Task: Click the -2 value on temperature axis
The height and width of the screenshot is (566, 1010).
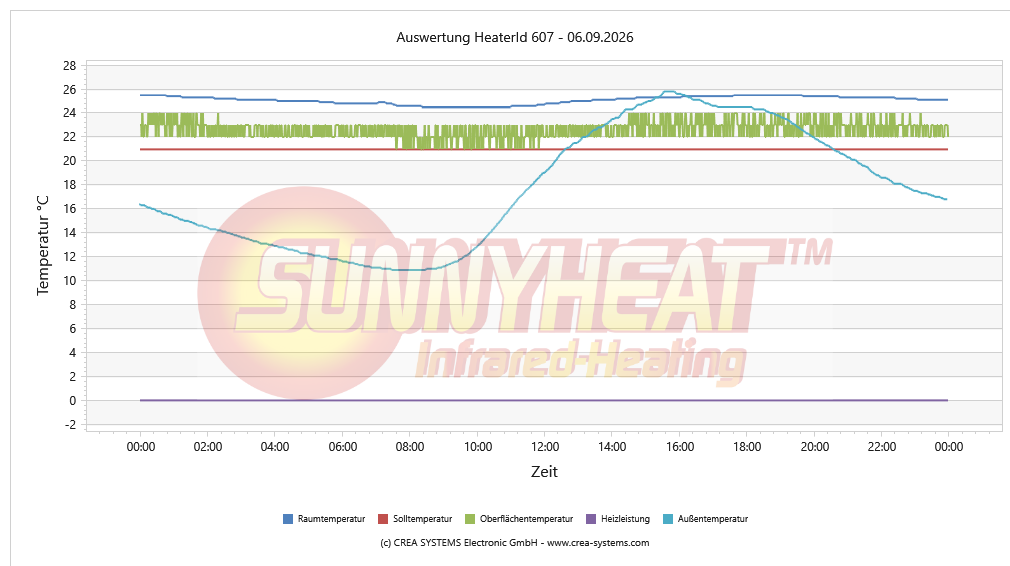Action: coord(70,425)
